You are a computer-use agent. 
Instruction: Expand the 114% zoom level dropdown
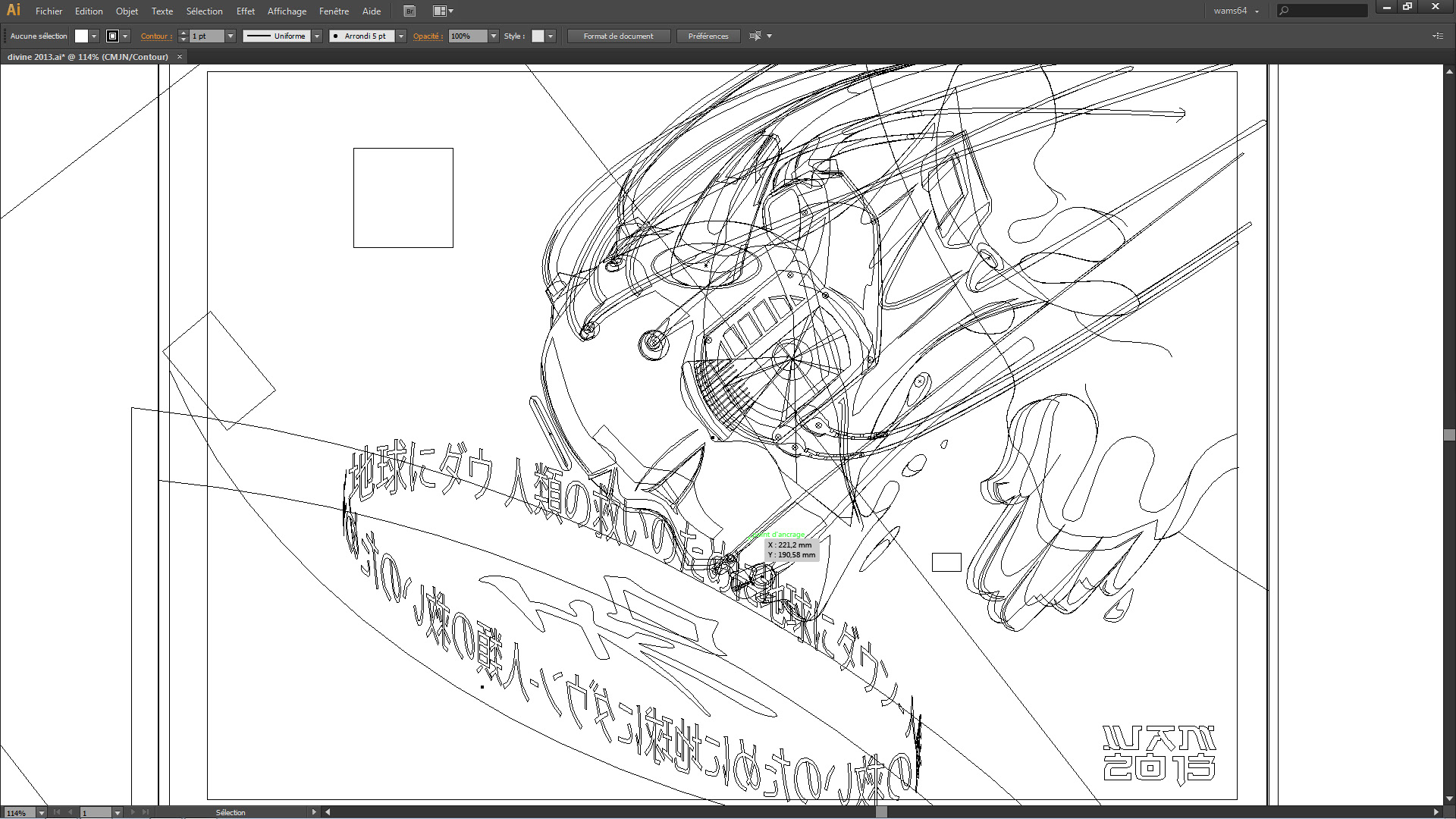[x=42, y=812]
